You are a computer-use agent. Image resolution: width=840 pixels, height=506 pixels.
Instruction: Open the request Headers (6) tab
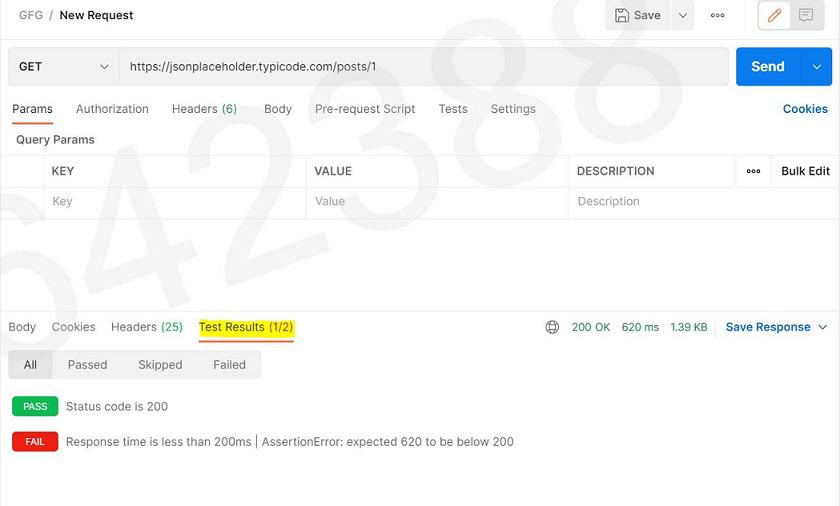click(x=204, y=109)
